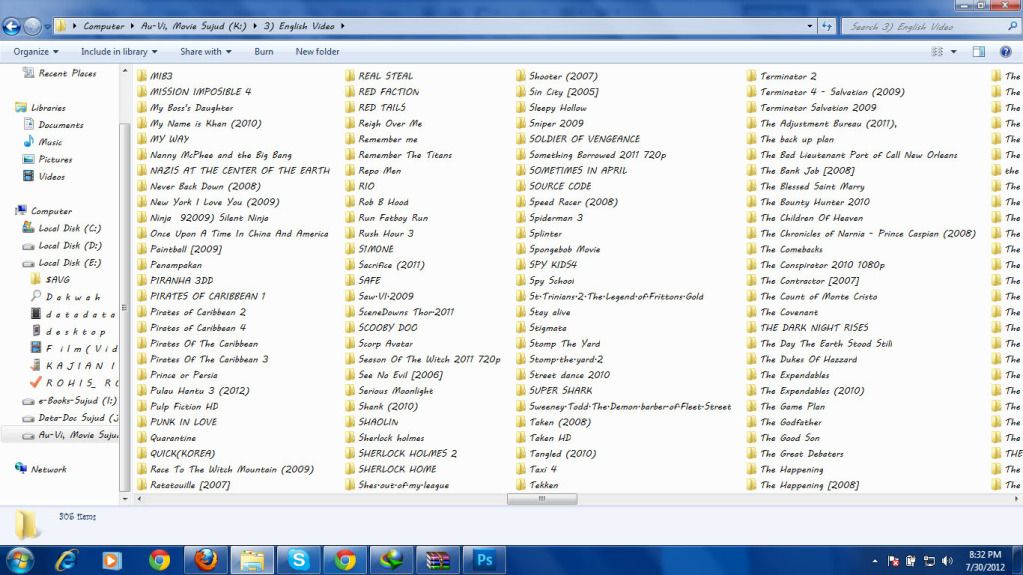This screenshot has height=575, width=1023.
Task: Select the REAL STEAL folder
Action: point(385,76)
